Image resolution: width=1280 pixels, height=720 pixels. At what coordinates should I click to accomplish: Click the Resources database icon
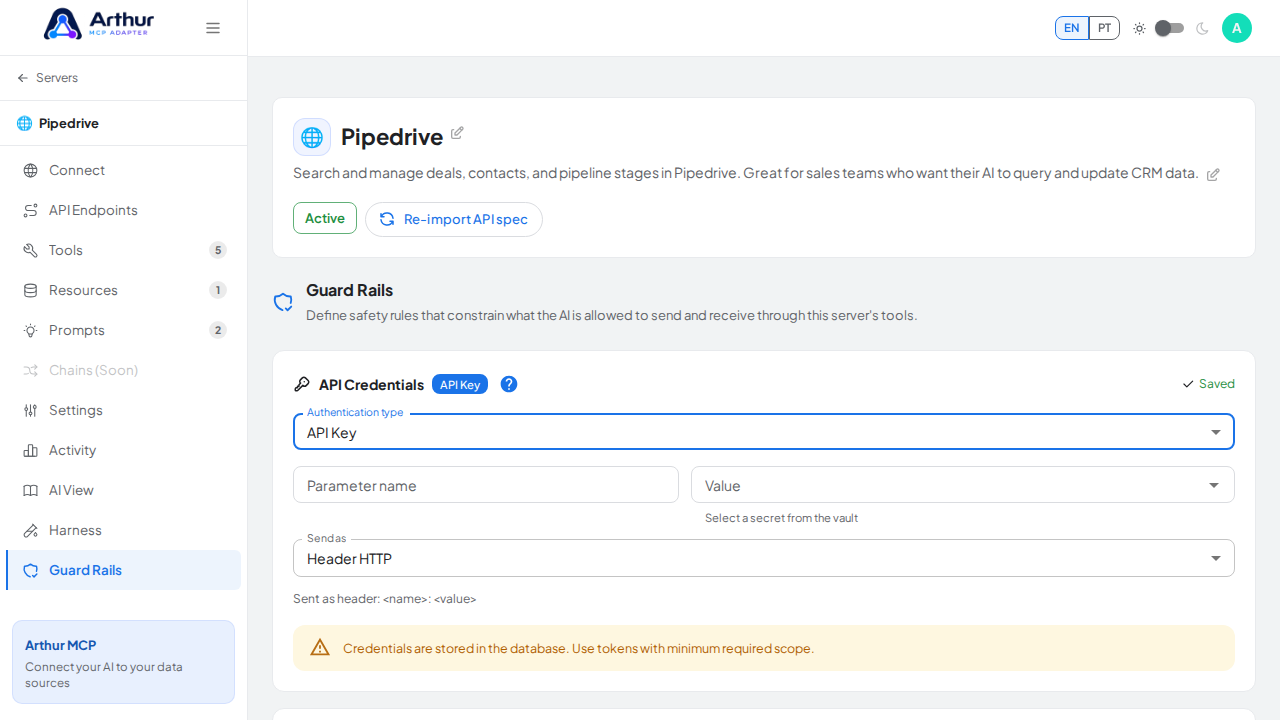(x=31, y=290)
